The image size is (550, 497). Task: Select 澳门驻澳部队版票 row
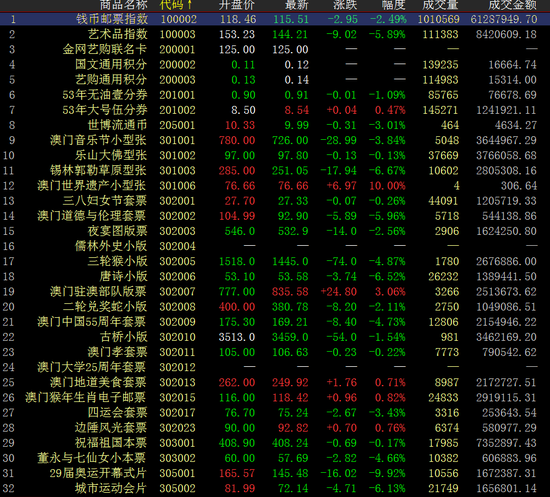tap(275, 291)
